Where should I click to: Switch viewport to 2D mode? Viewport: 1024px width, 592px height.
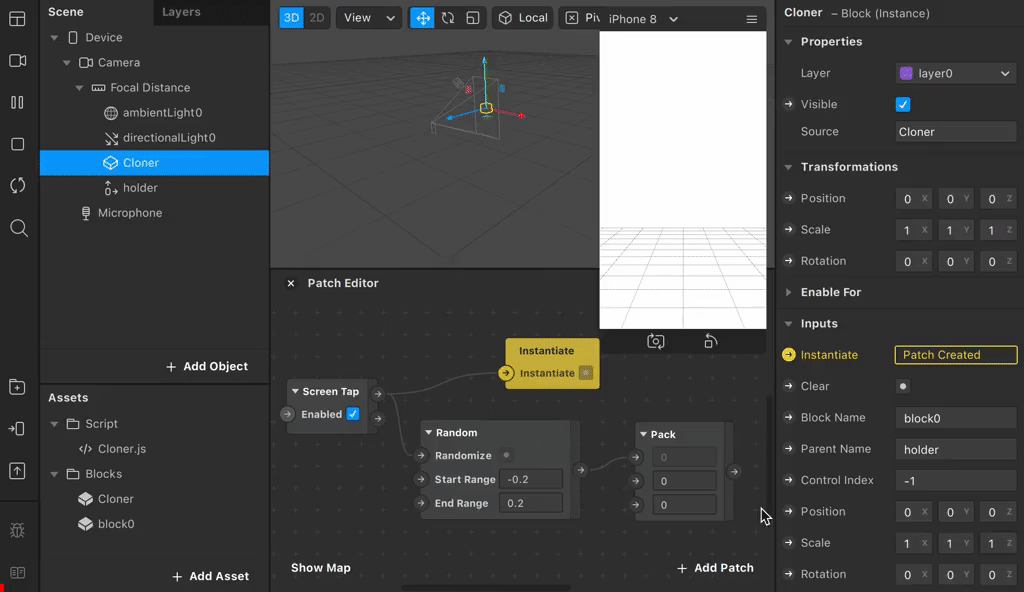pyautogui.click(x=317, y=18)
